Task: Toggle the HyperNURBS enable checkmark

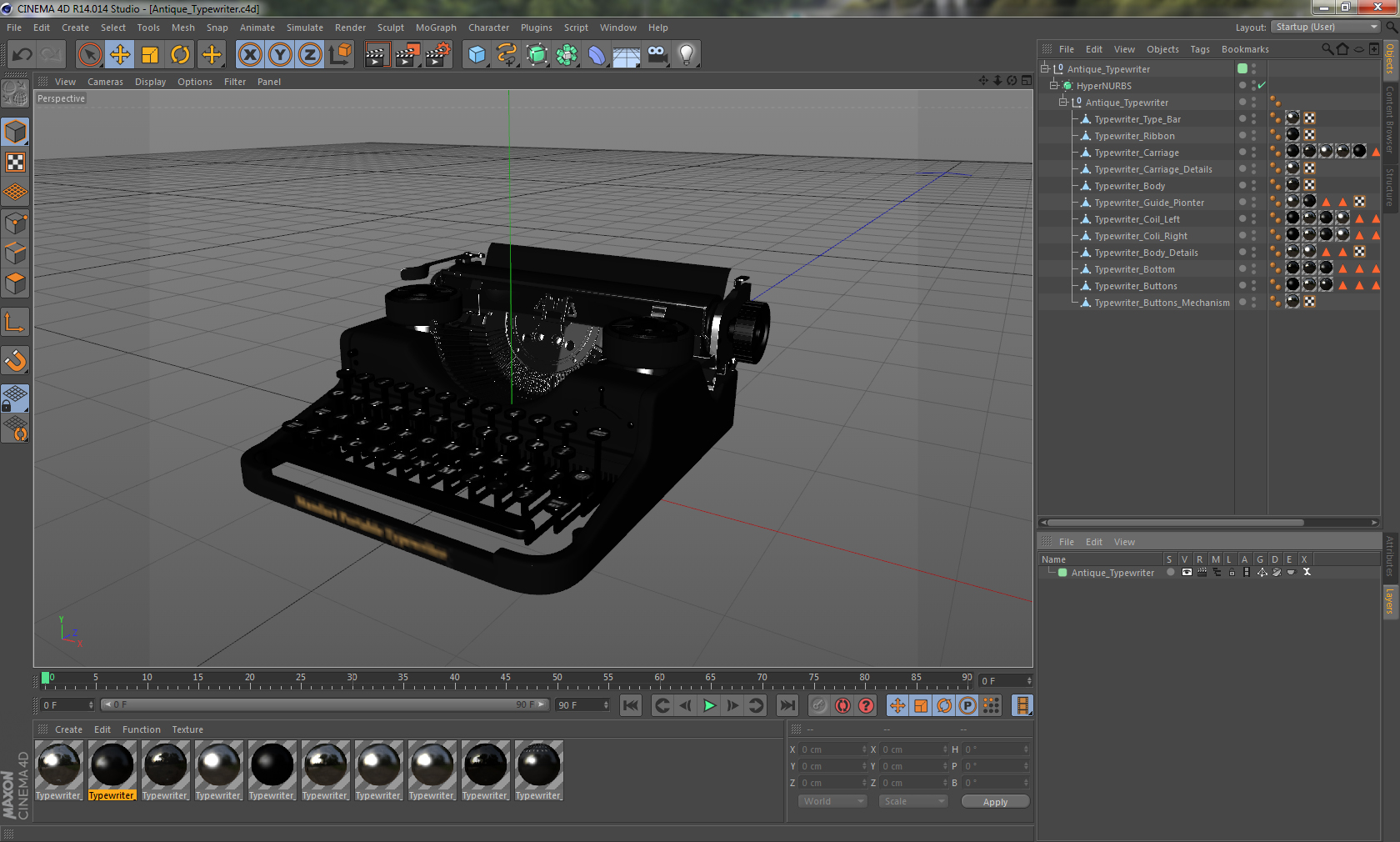Action: [1262, 85]
